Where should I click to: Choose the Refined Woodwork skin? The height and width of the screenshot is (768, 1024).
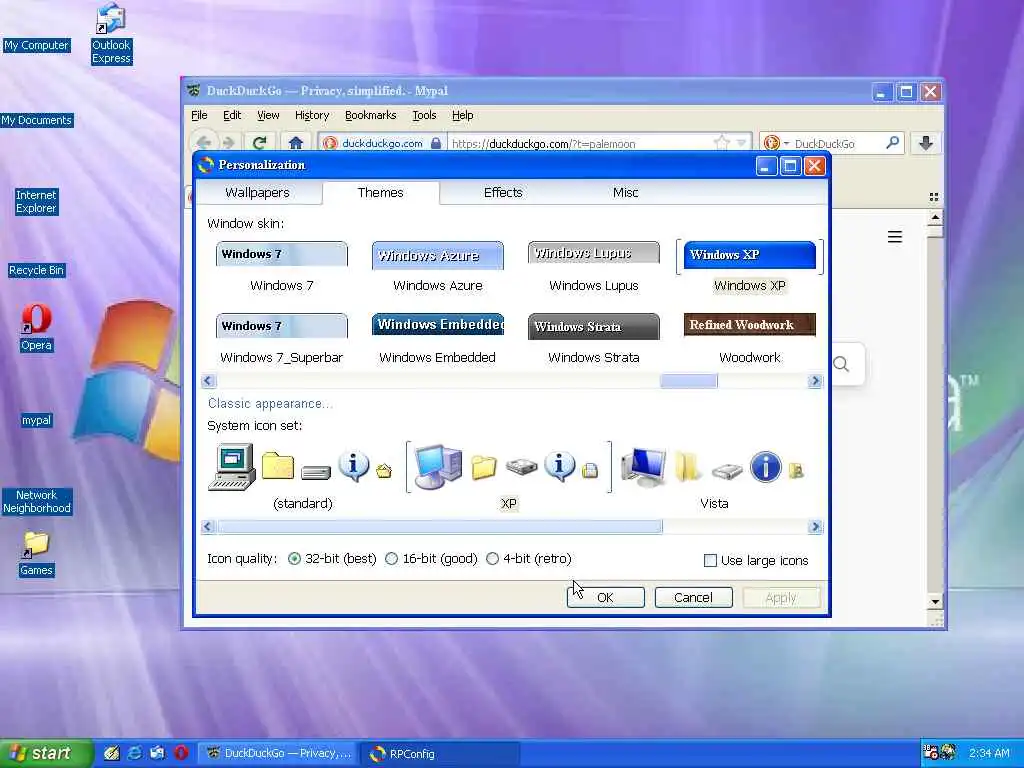click(x=750, y=325)
